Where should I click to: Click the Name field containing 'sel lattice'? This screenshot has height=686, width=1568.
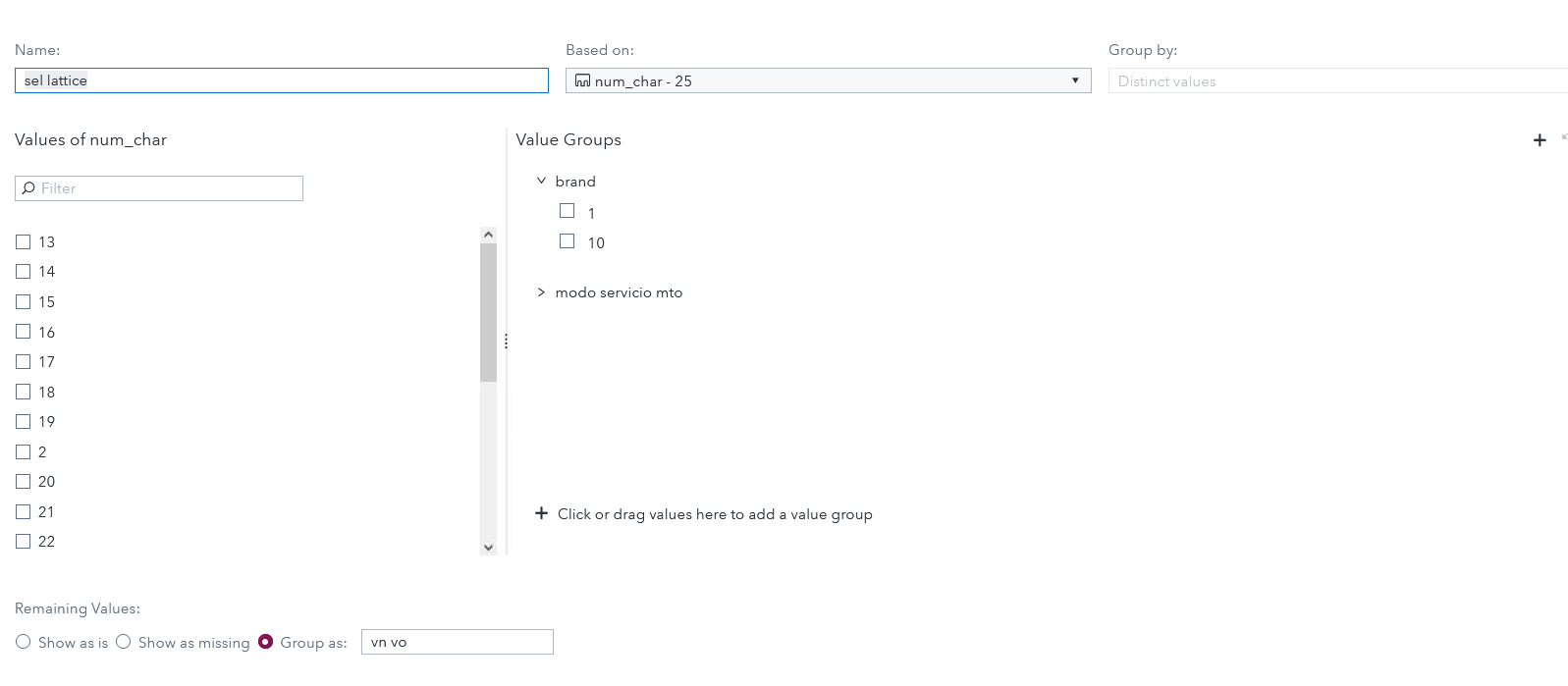click(x=281, y=80)
